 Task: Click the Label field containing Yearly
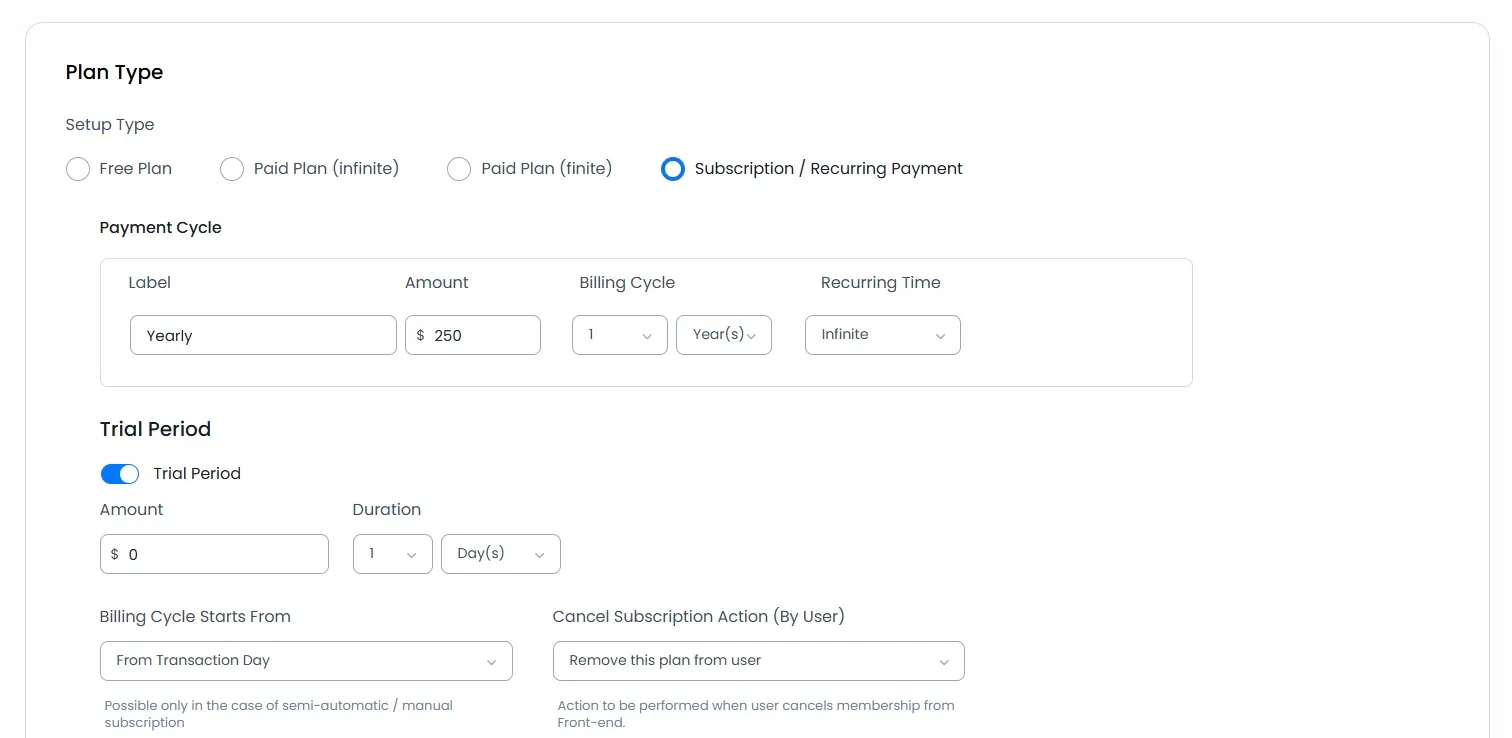pyautogui.click(x=262, y=335)
